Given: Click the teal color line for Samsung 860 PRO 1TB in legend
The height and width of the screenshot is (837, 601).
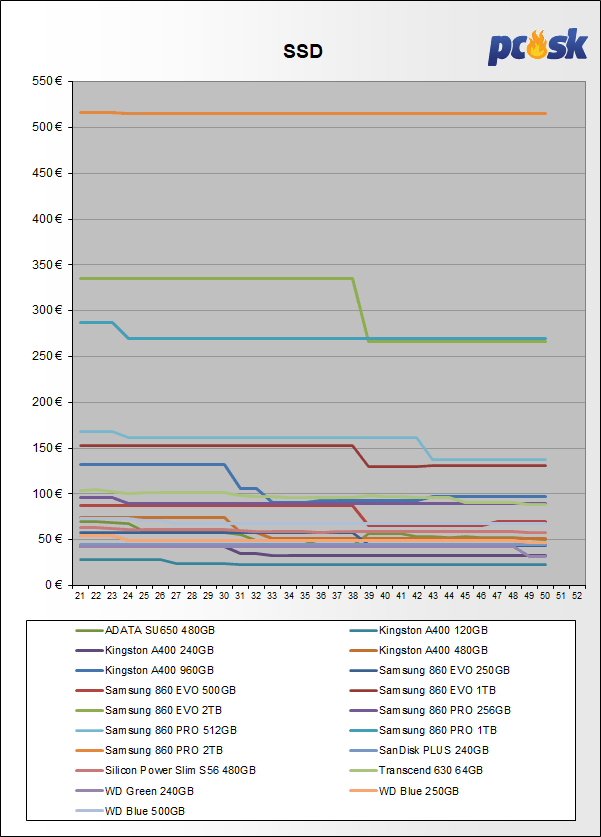Looking at the screenshot, I should pos(363,730).
